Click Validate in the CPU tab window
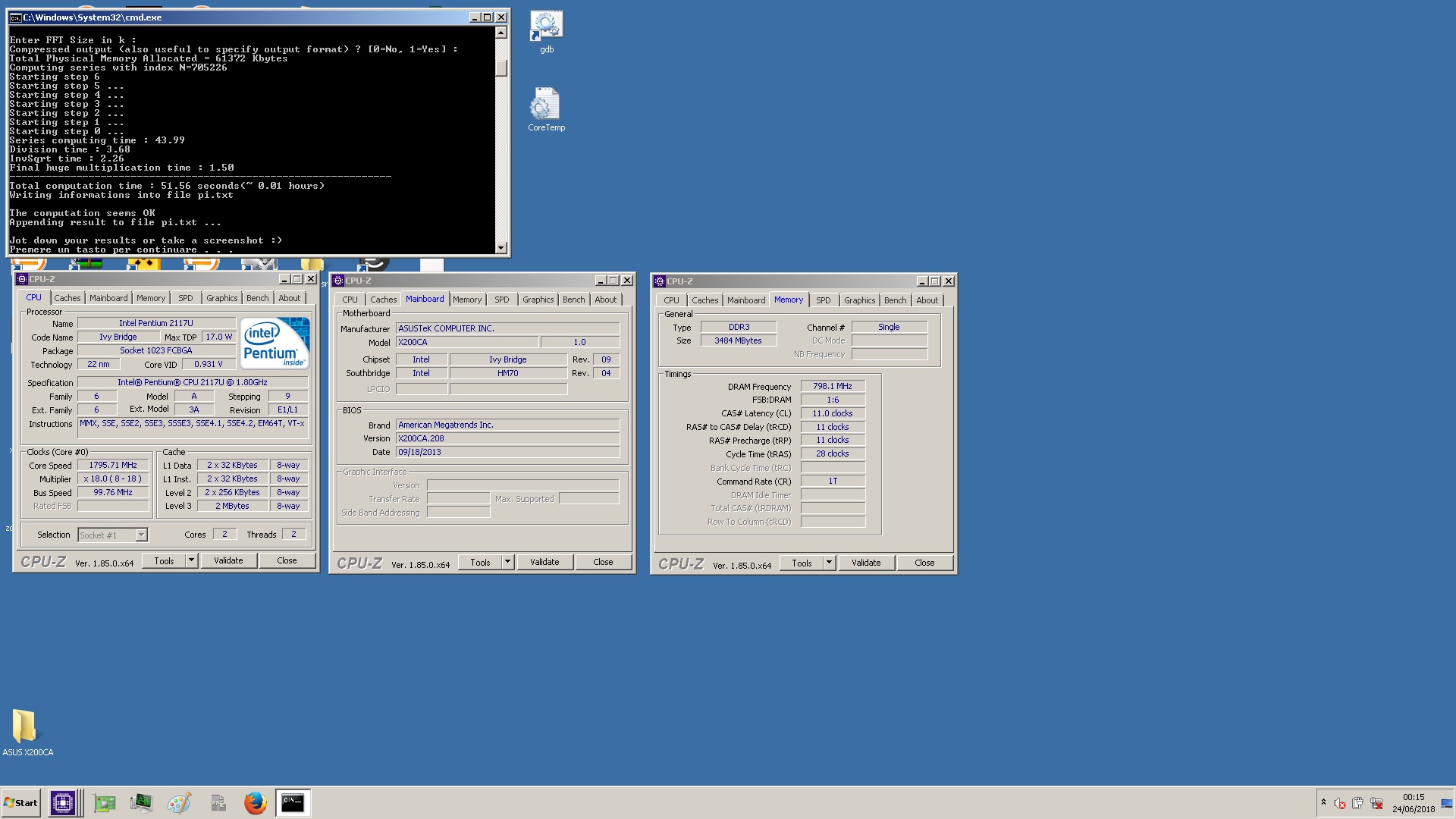This screenshot has width=1456, height=819. 228,560
